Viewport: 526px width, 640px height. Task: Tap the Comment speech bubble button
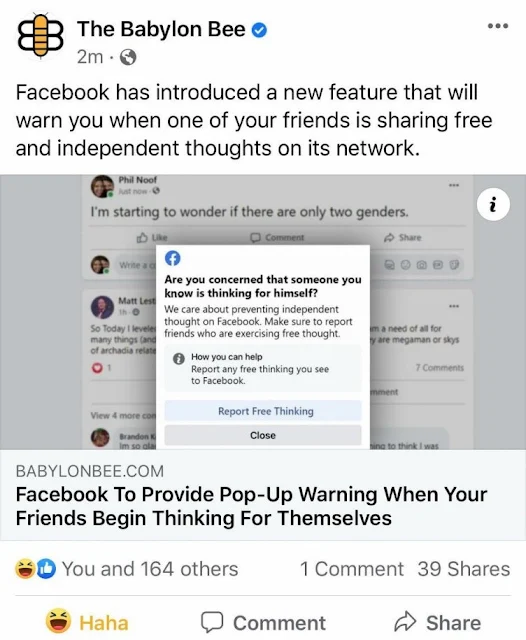pyautogui.click(x=263, y=623)
